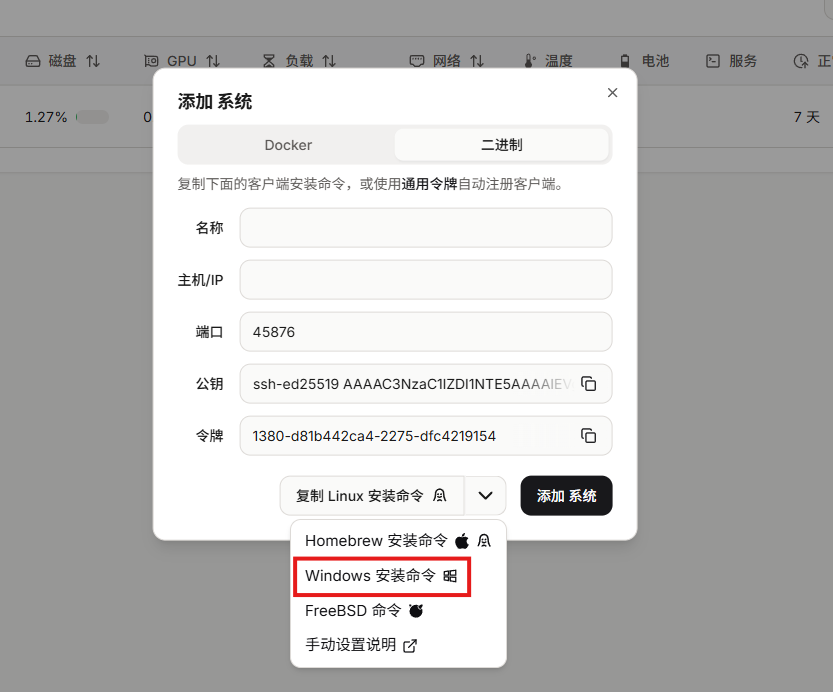The height and width of the screenshot is (692, 833).
Task: Close the 添加 系统 dialog
Action: pos(613,93)
